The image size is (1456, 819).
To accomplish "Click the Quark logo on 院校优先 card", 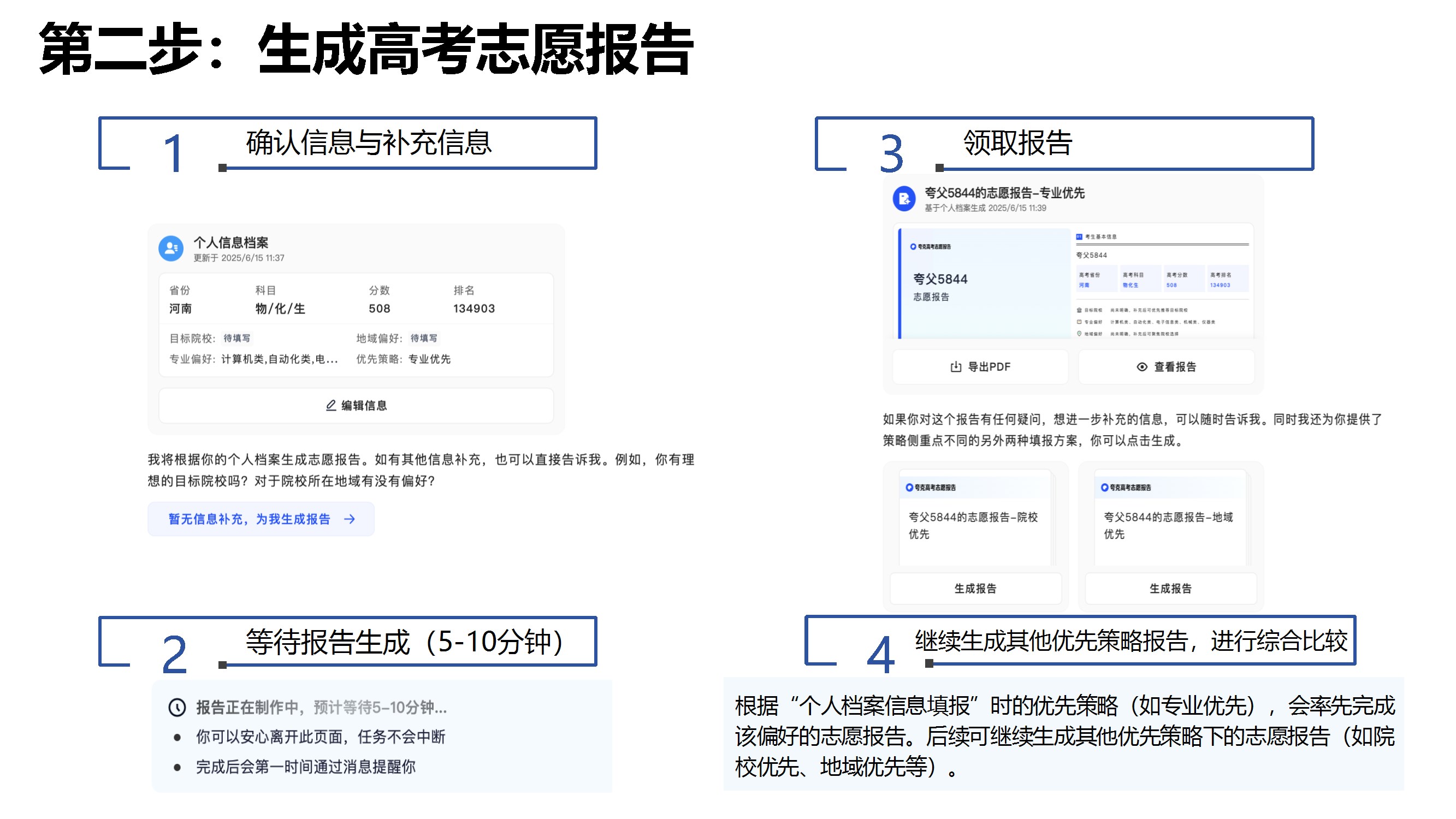I will click(909, 487).
